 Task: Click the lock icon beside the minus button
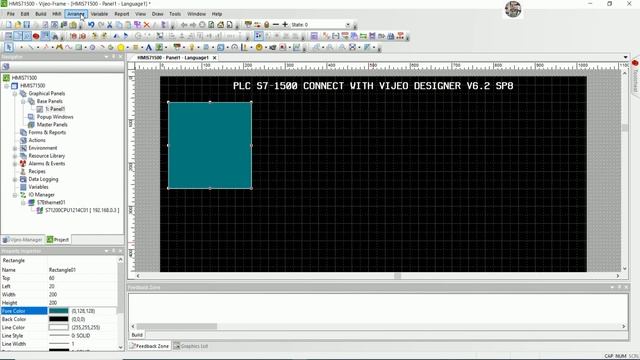click(x=267, y=25)
